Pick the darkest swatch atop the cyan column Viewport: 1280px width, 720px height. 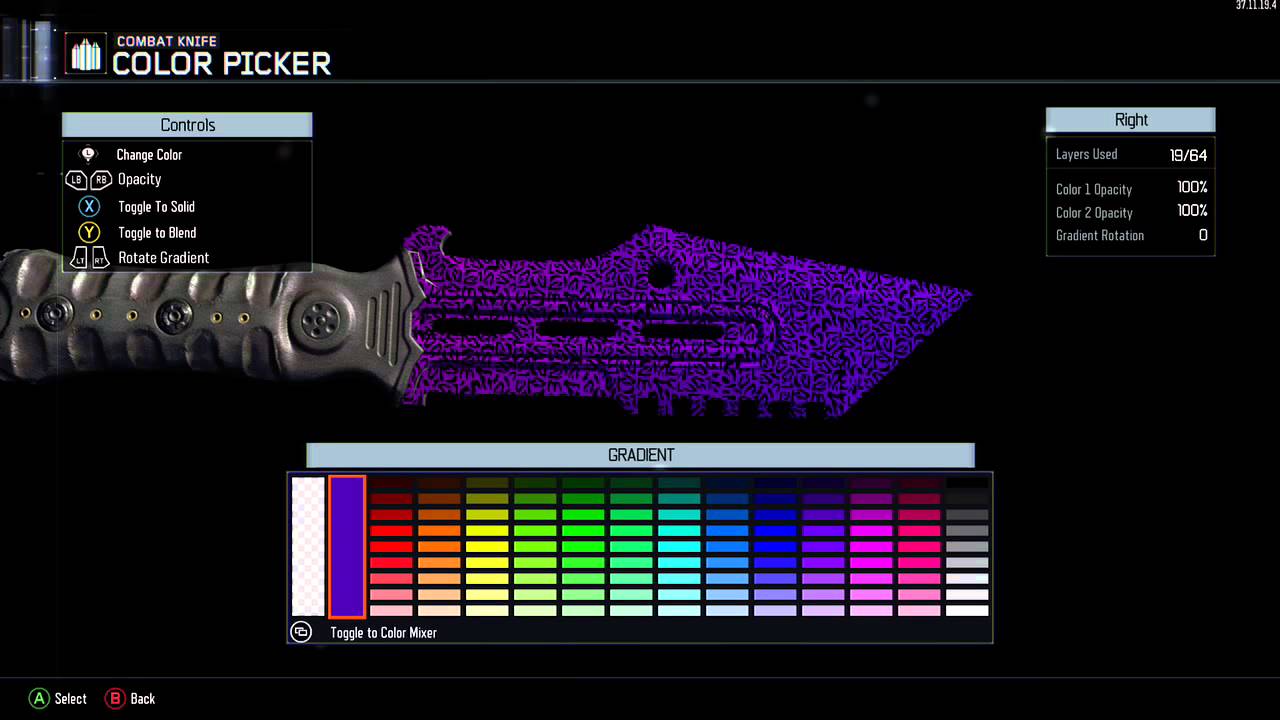pos(679,483)
